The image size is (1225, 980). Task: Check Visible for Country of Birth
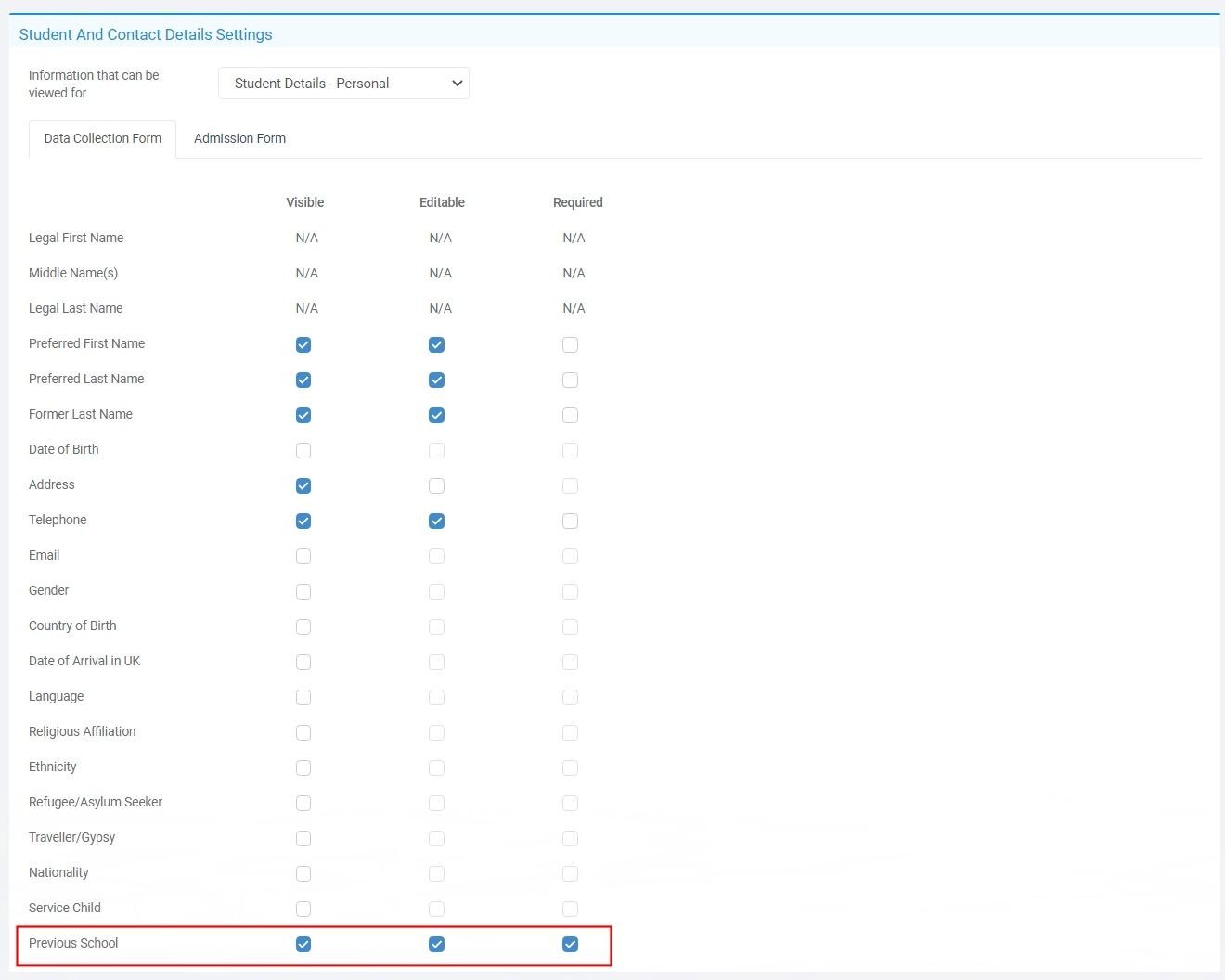(x=303, y=626)
